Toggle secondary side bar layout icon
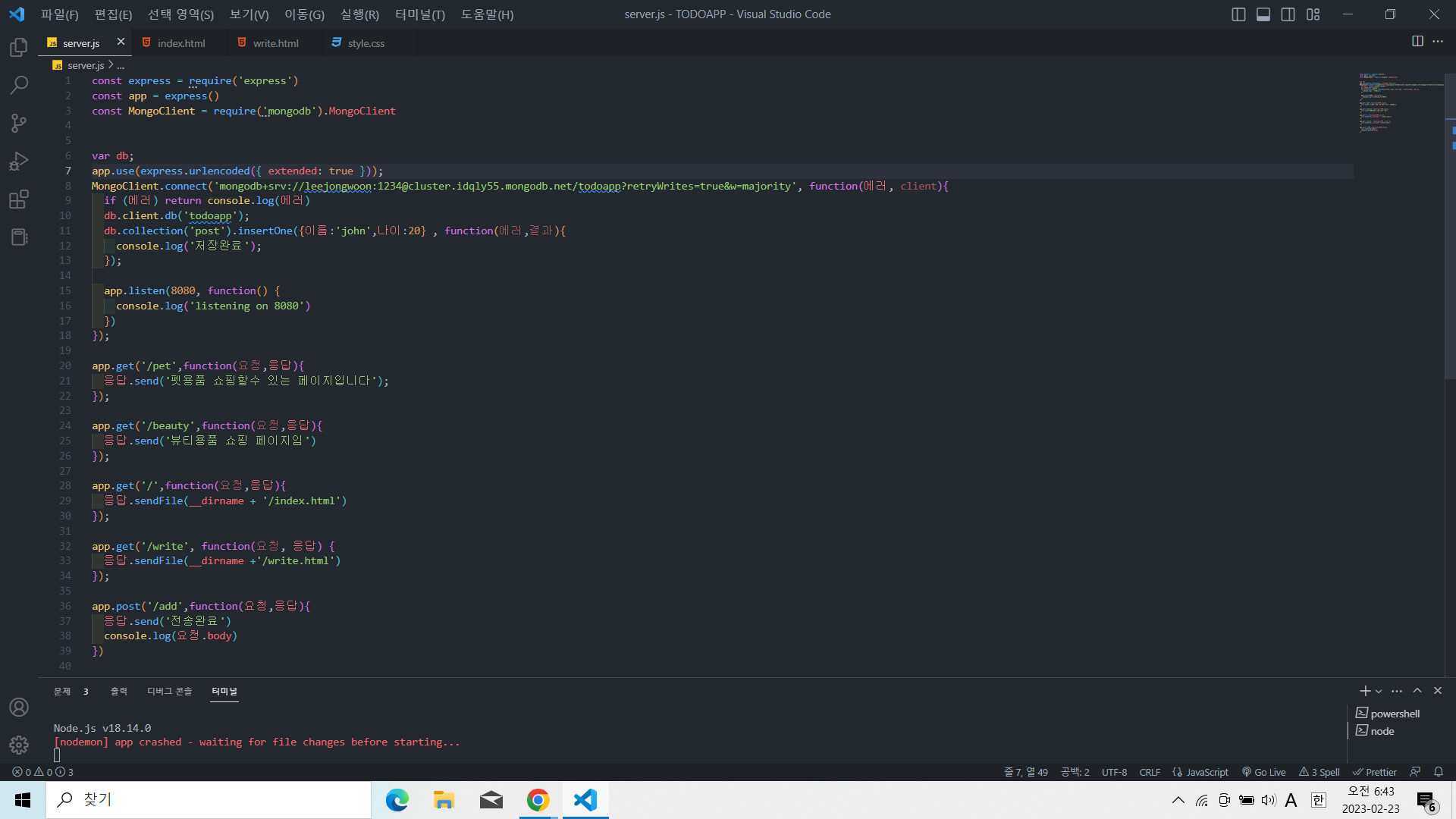Image resolution: width=1456 pixels, height=819 pixels. click(x=1288, y=14)
